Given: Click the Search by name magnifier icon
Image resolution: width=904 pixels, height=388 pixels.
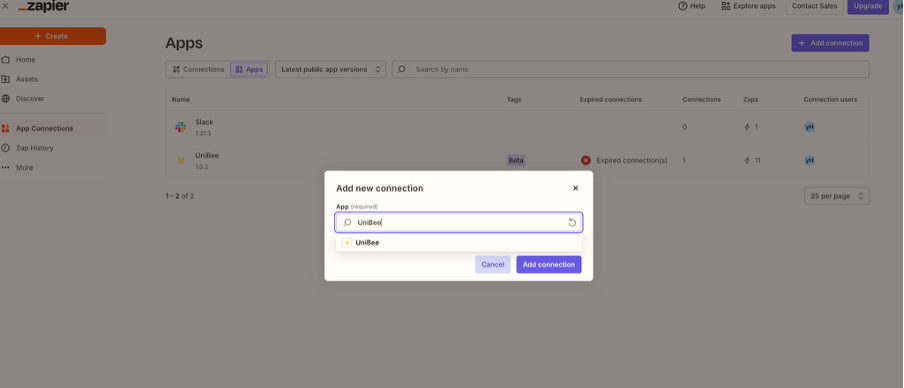Looking at the screenshot, I should coord(402,69).
